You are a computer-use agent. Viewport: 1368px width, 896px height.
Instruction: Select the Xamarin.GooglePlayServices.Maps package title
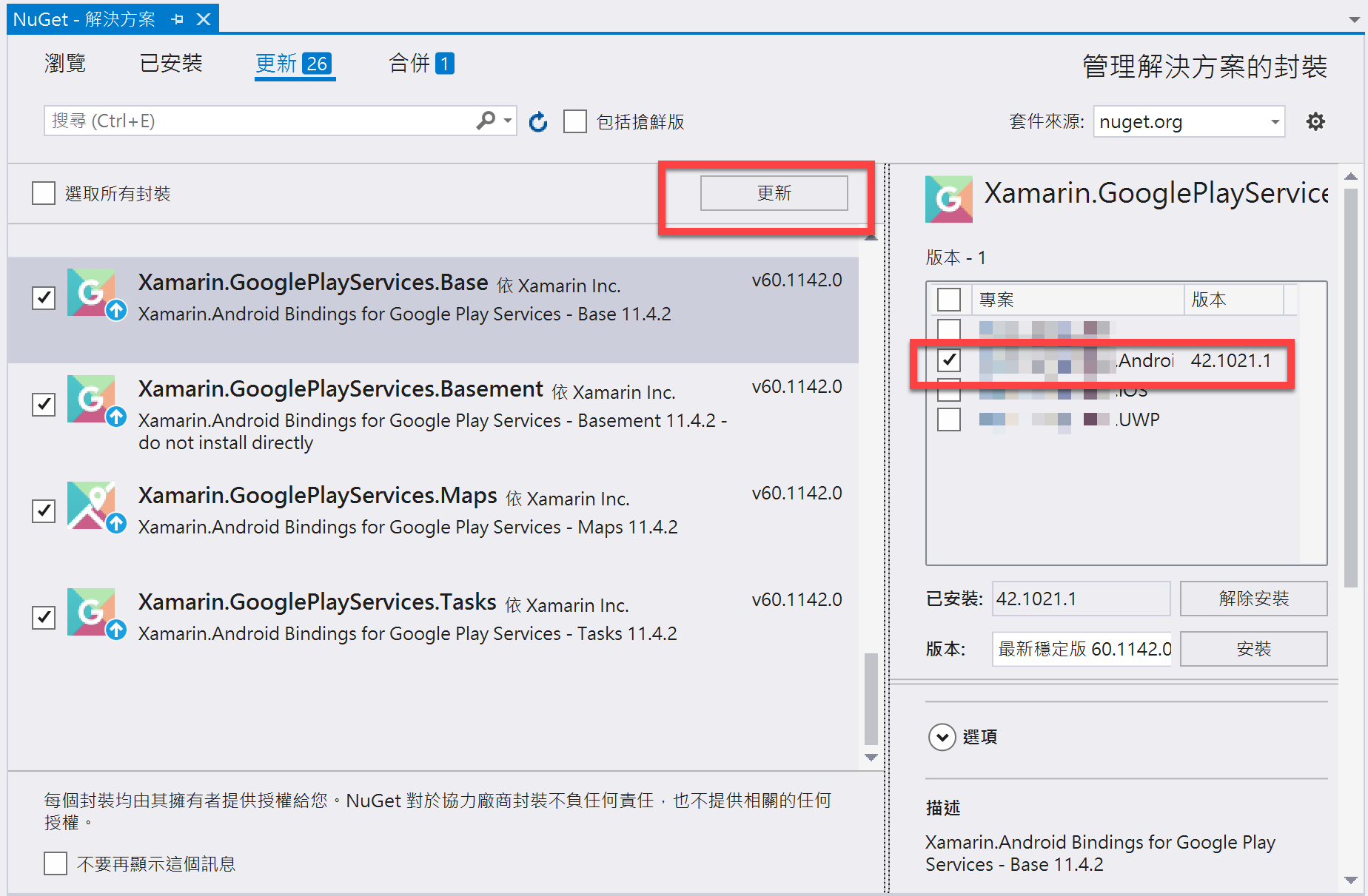318,496
